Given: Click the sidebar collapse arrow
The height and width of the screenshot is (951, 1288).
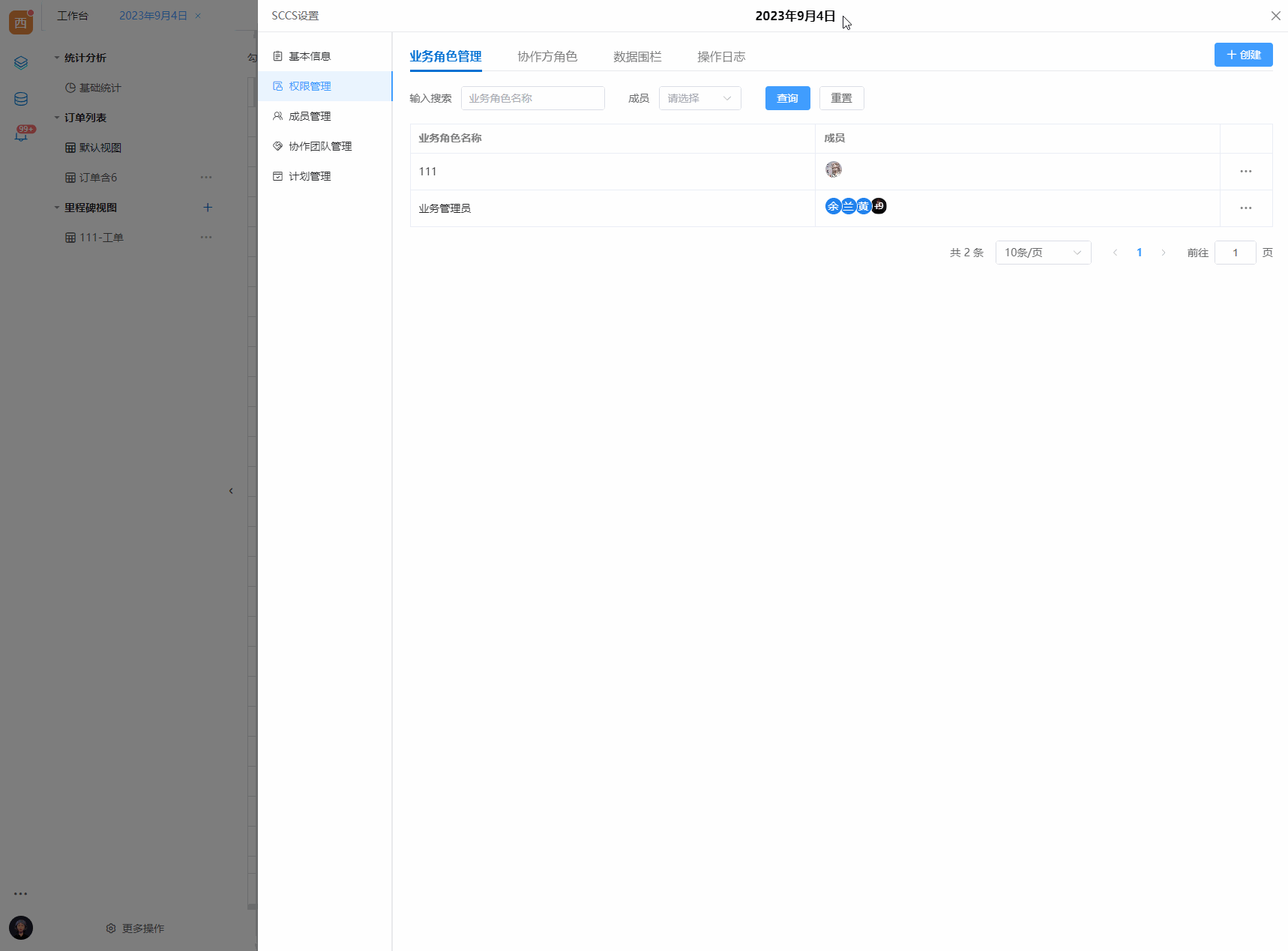Looking at the screenshot, I should [231, 491].
